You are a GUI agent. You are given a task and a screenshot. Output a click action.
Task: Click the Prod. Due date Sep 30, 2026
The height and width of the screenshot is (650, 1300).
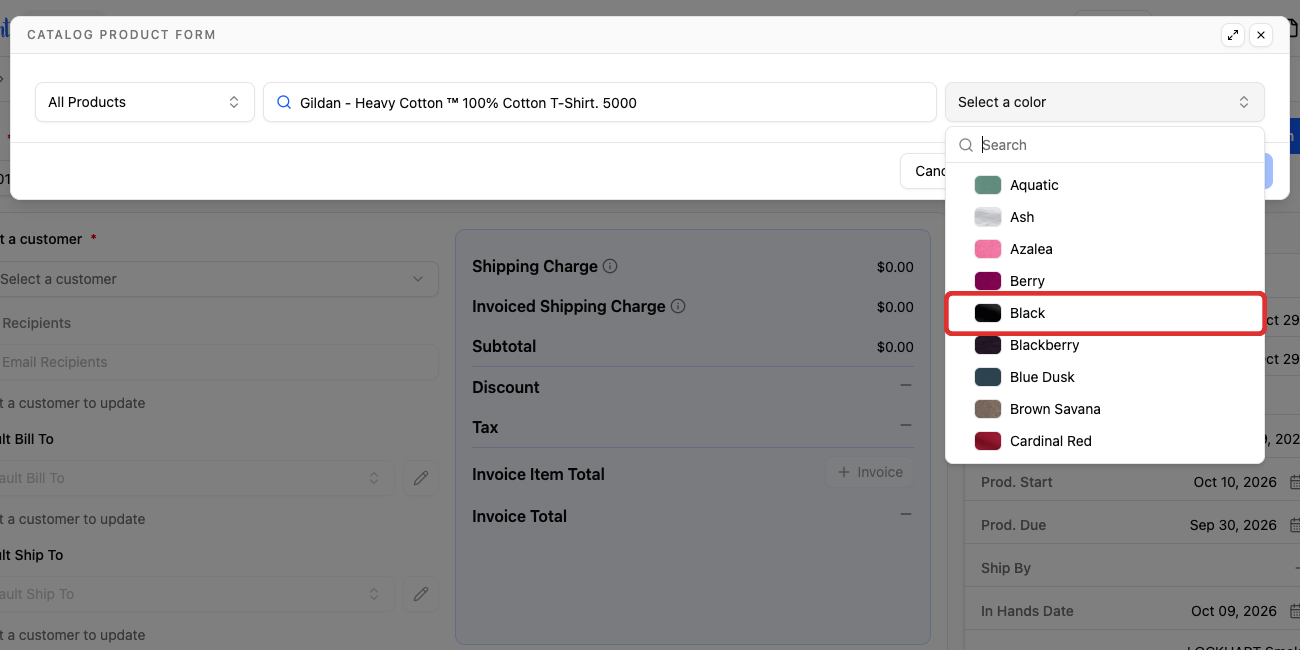(1233, 525)
